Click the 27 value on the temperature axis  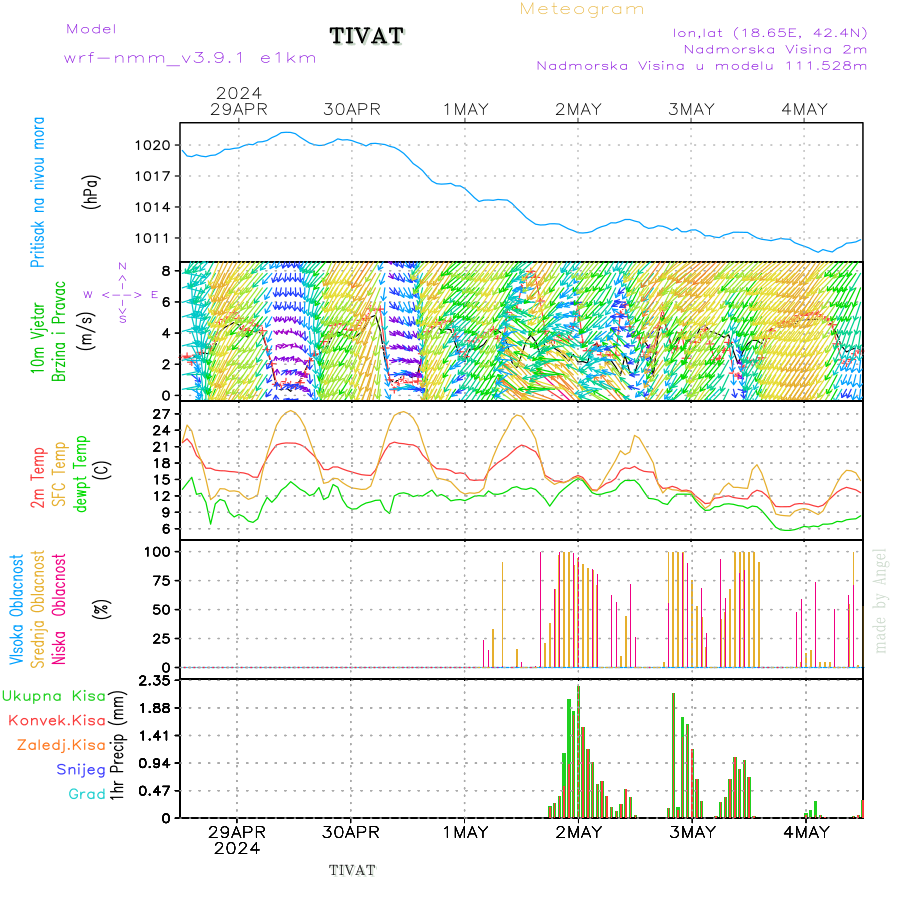click(162, 414)
